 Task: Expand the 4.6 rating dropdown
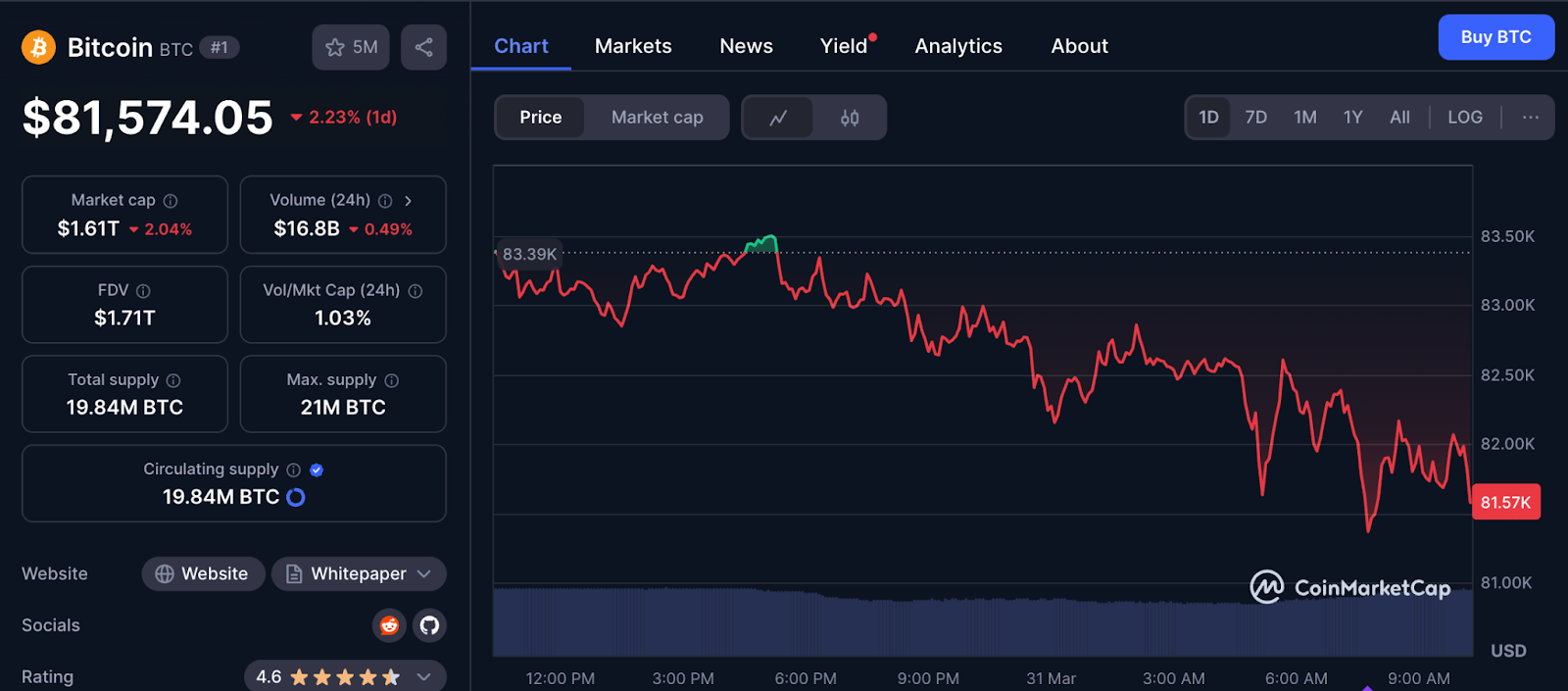(x=423, y=676)
